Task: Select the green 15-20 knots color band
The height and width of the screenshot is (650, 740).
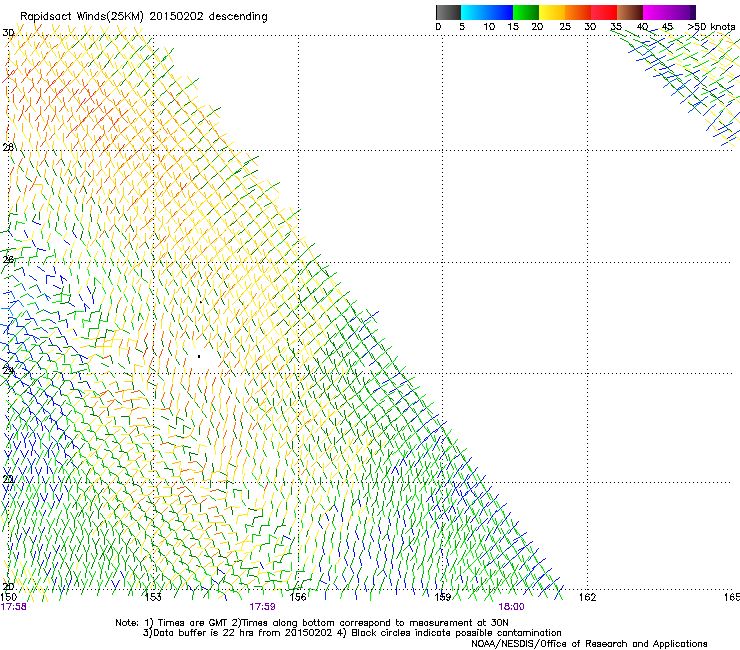Action: pyautogui.click(x=526, y=12)
